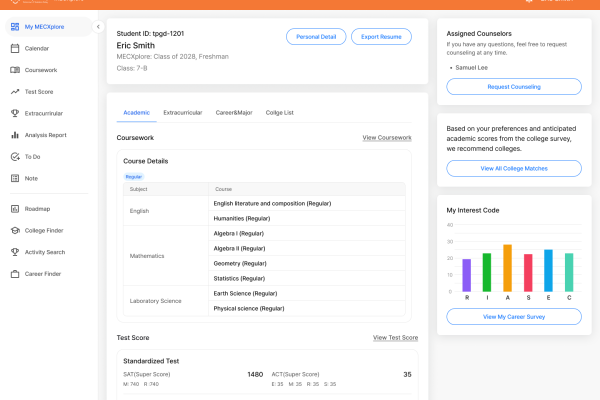Switch to the Career&Major tab

pyautogui.click(x=234, y=113)
